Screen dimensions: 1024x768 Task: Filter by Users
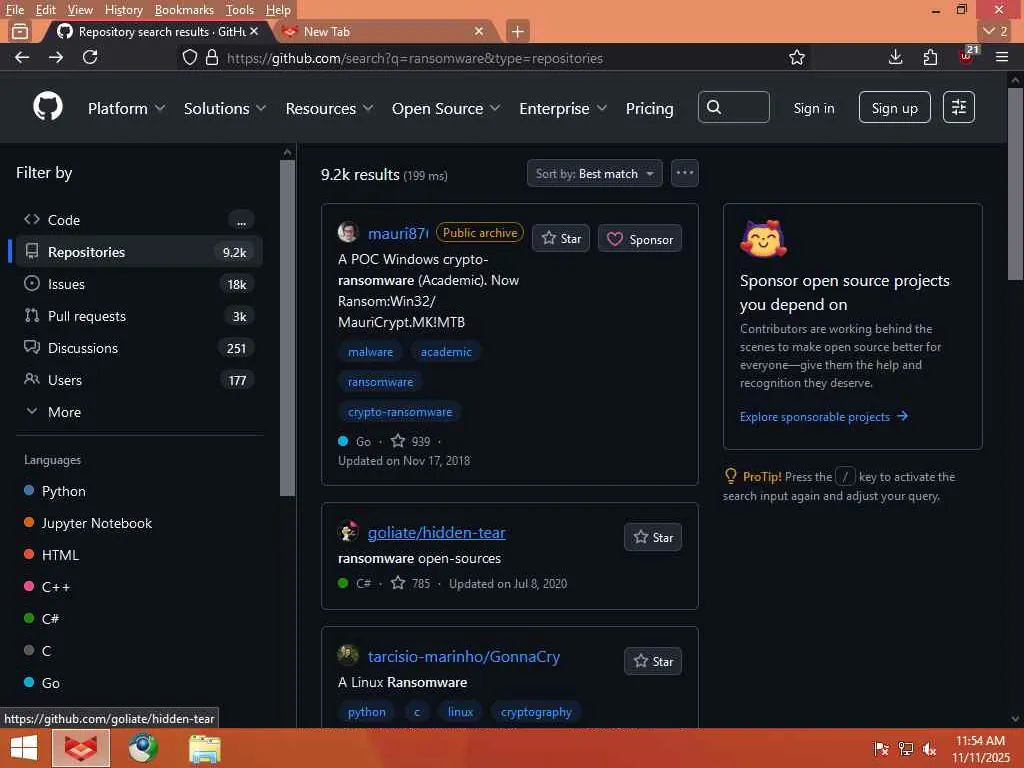pos(136,380)
